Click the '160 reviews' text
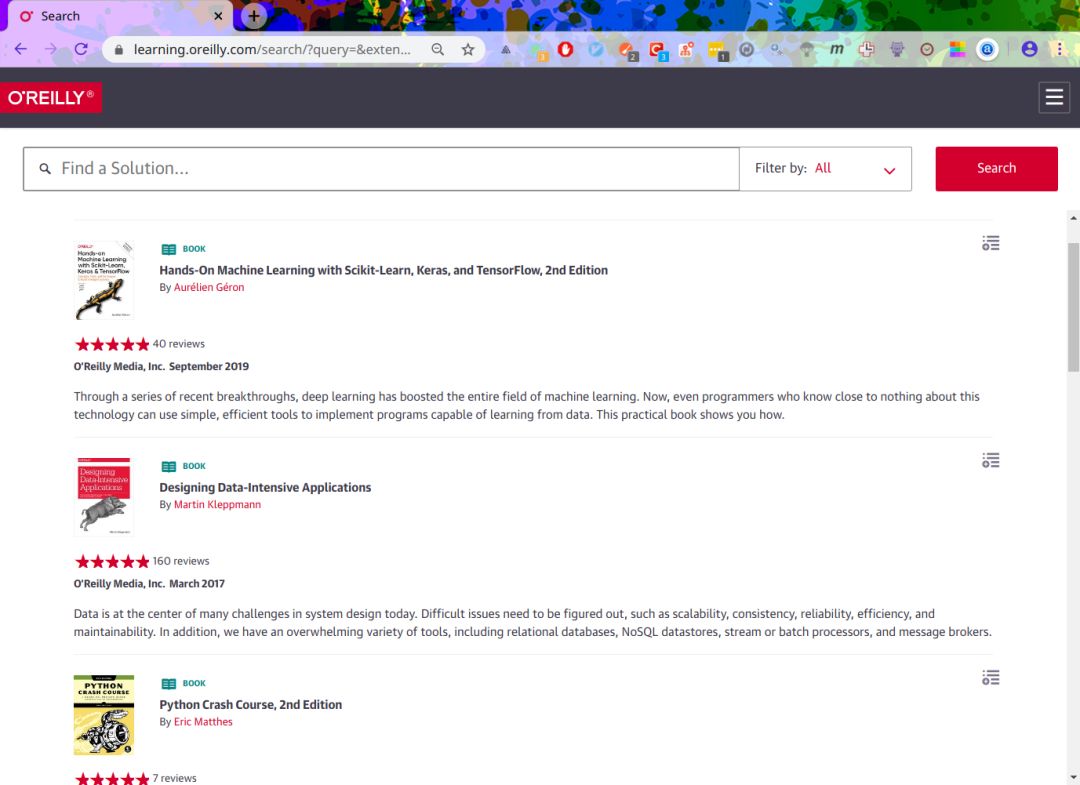This screenshot has width=1080, height=785. (180, 561)
